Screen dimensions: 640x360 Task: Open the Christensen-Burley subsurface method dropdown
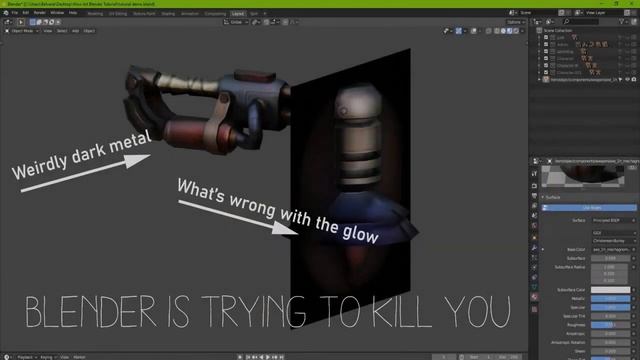614,241
